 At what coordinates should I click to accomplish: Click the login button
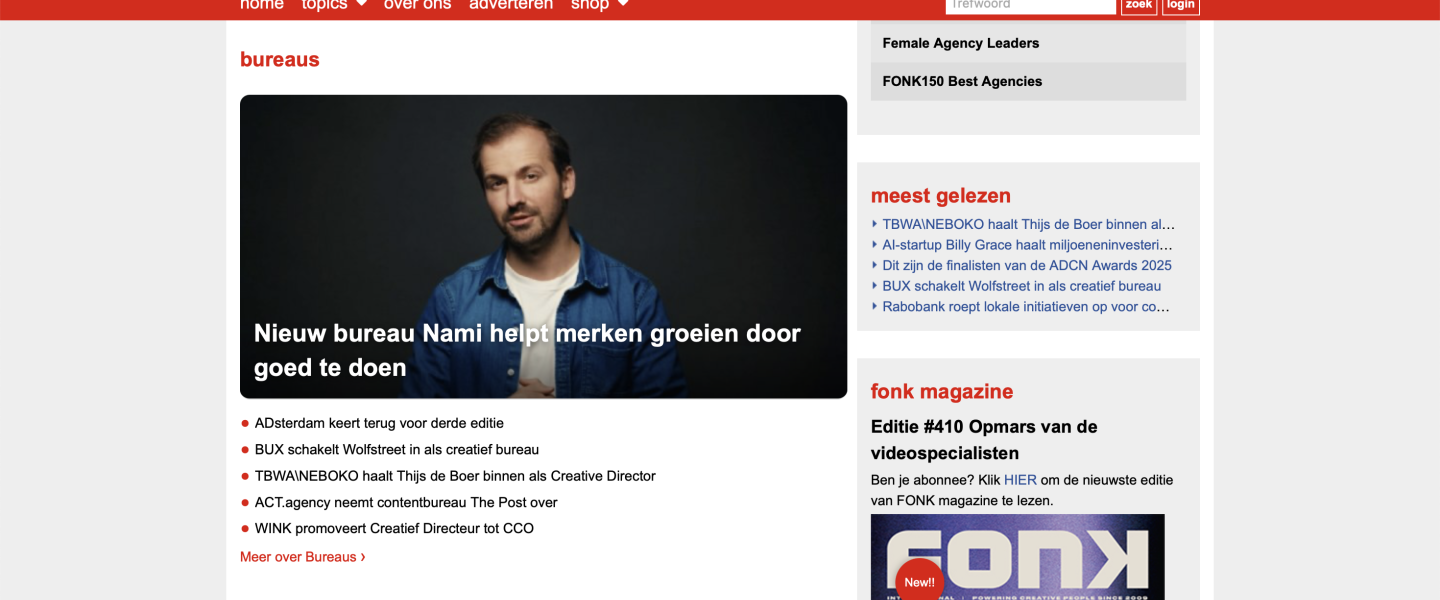[1181, 6]
